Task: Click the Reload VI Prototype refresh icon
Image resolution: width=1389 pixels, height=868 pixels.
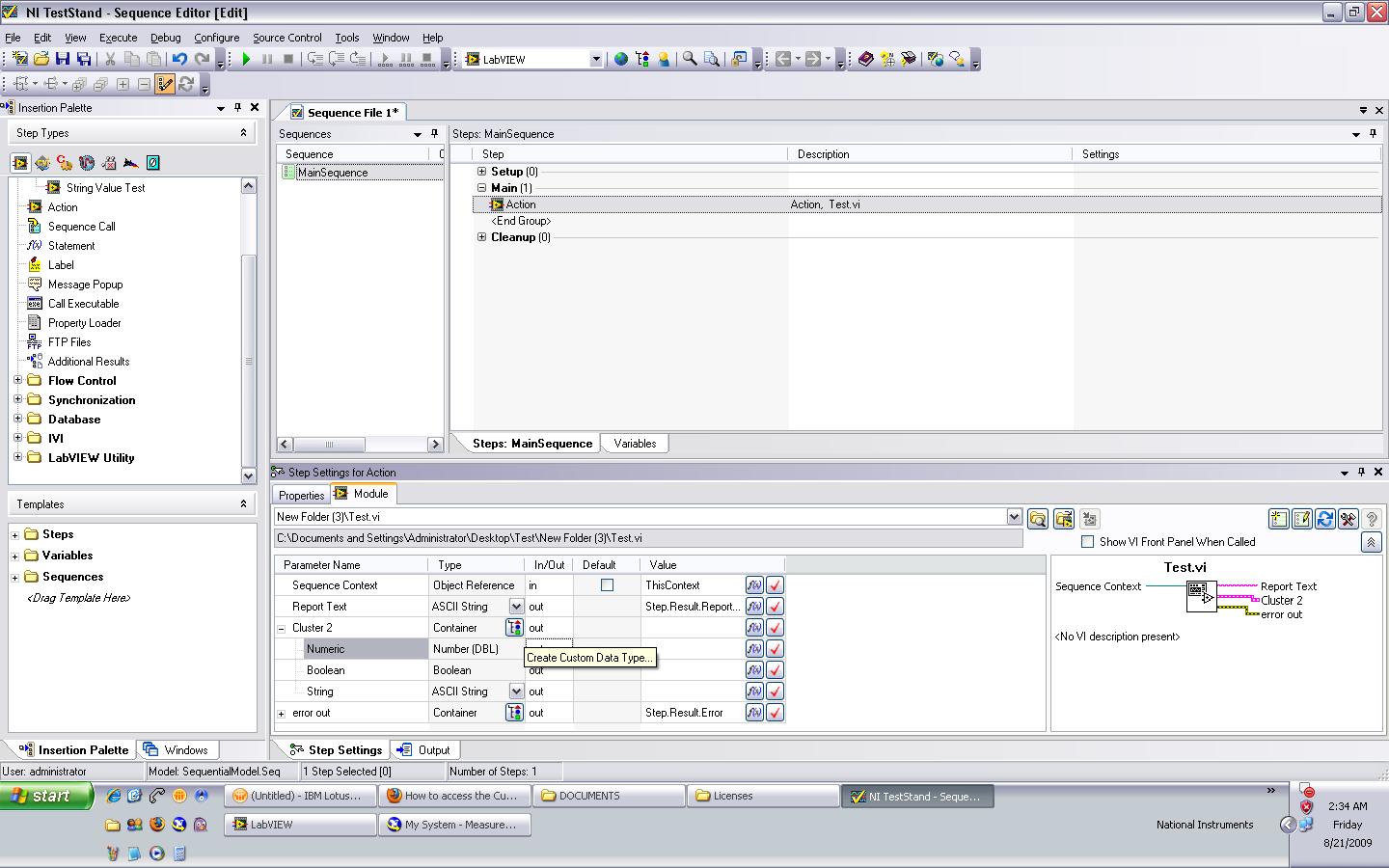Action: (x=1323, y=519)
